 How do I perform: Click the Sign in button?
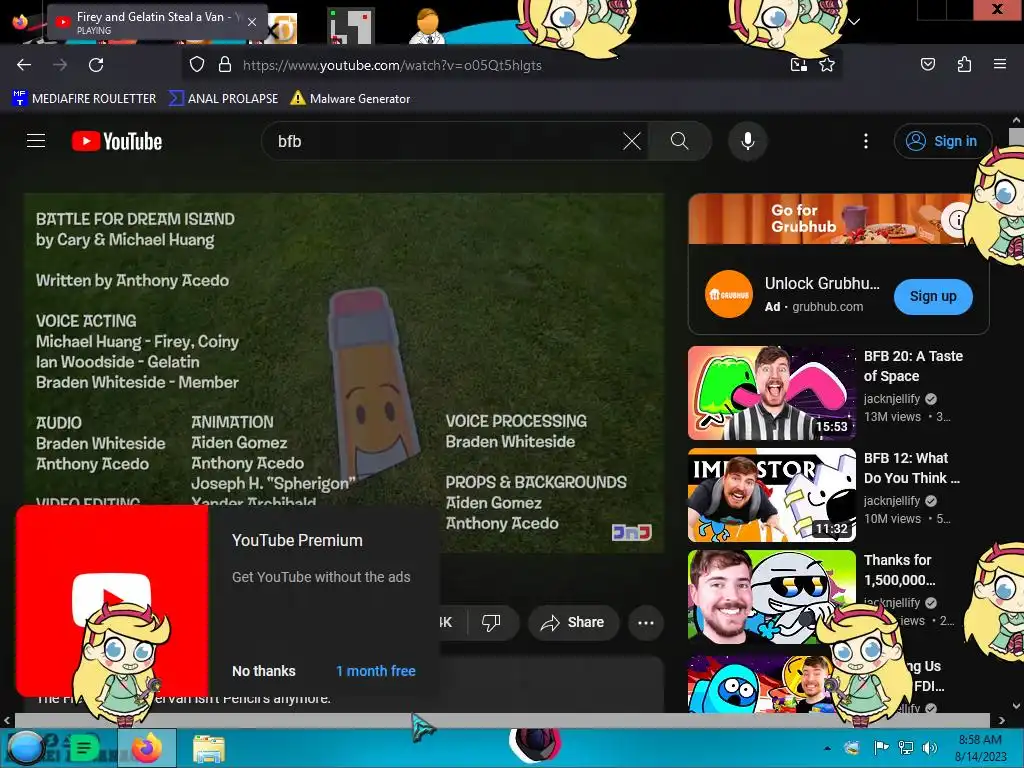tap(943, 141)
